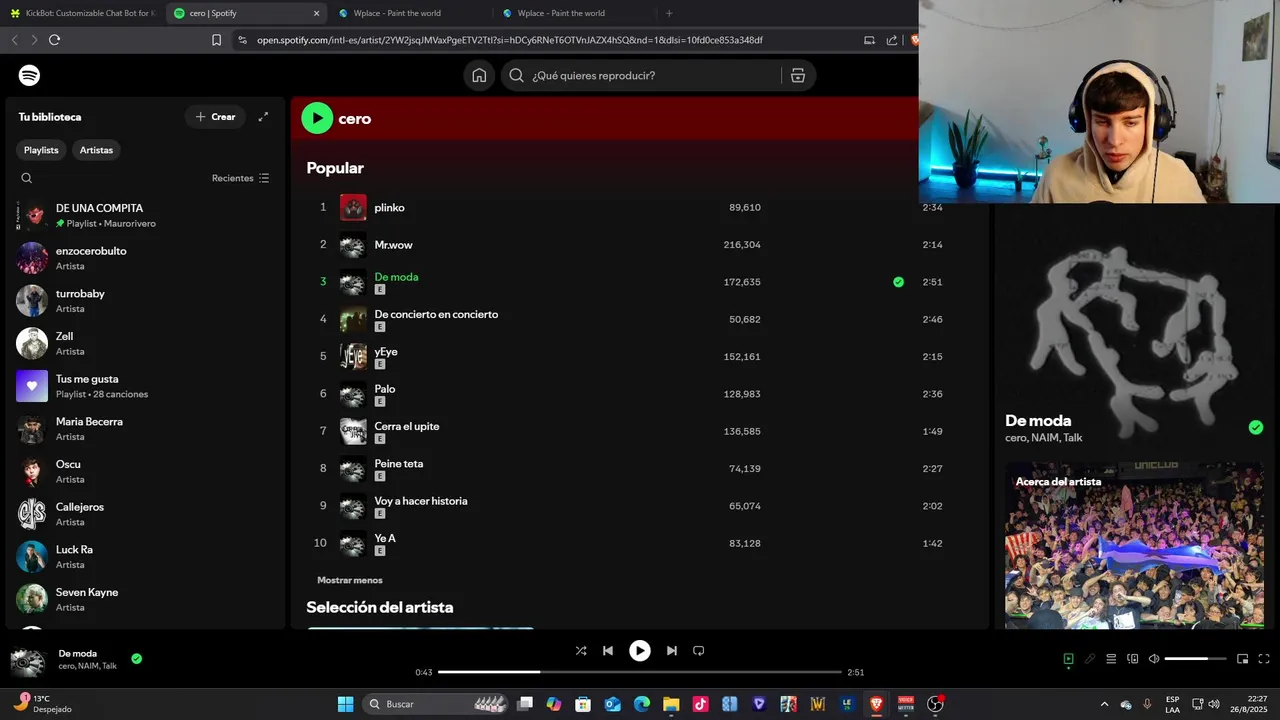Bookmark this page icon in address bar

tap(216, 40)
